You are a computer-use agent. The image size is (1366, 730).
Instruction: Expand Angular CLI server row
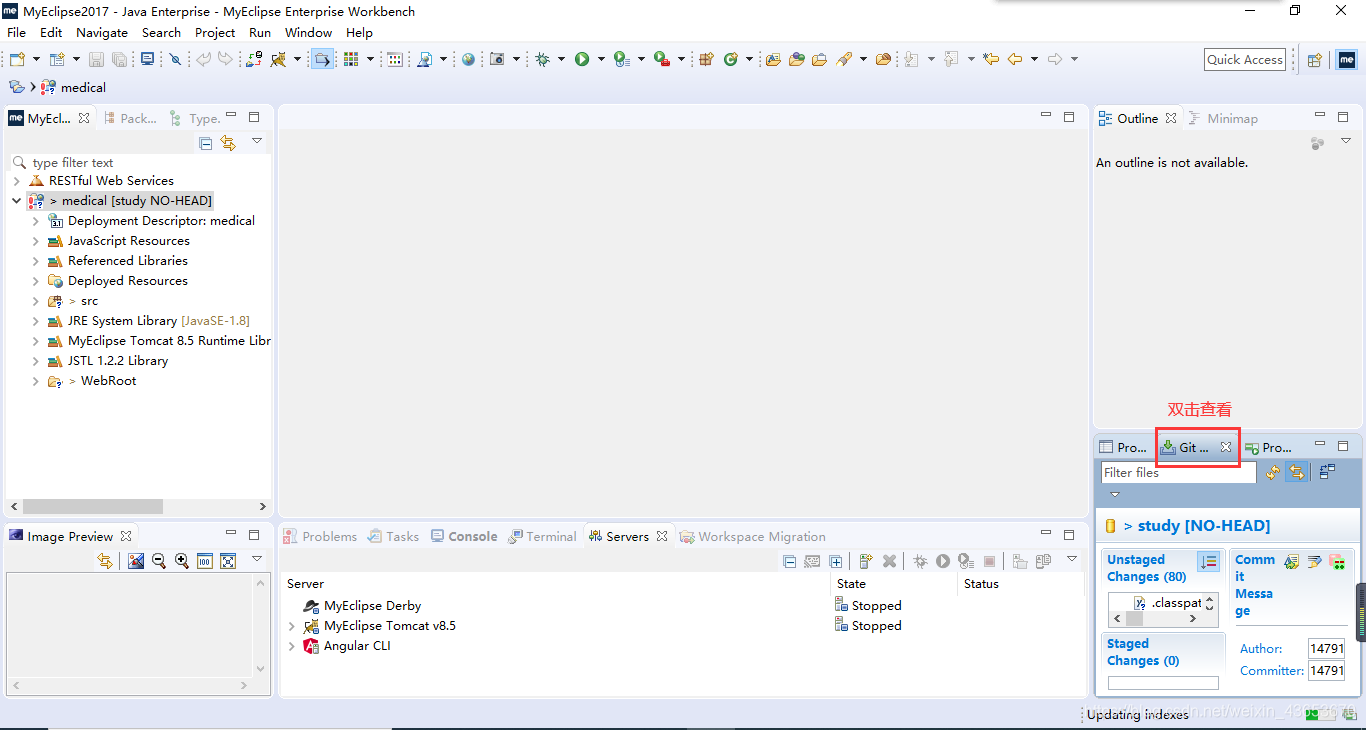point(292,646)
